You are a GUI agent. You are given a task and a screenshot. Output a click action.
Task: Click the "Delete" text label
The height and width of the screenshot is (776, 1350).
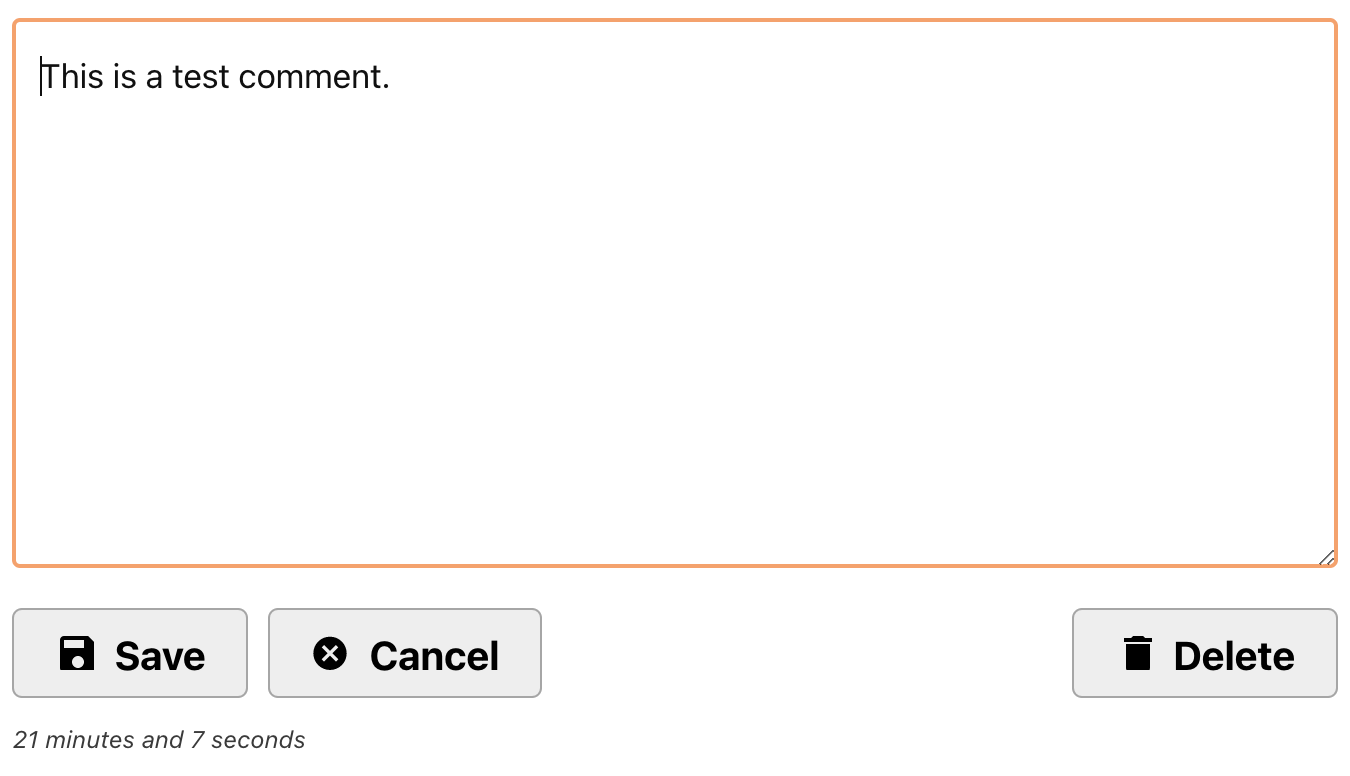1234,656
